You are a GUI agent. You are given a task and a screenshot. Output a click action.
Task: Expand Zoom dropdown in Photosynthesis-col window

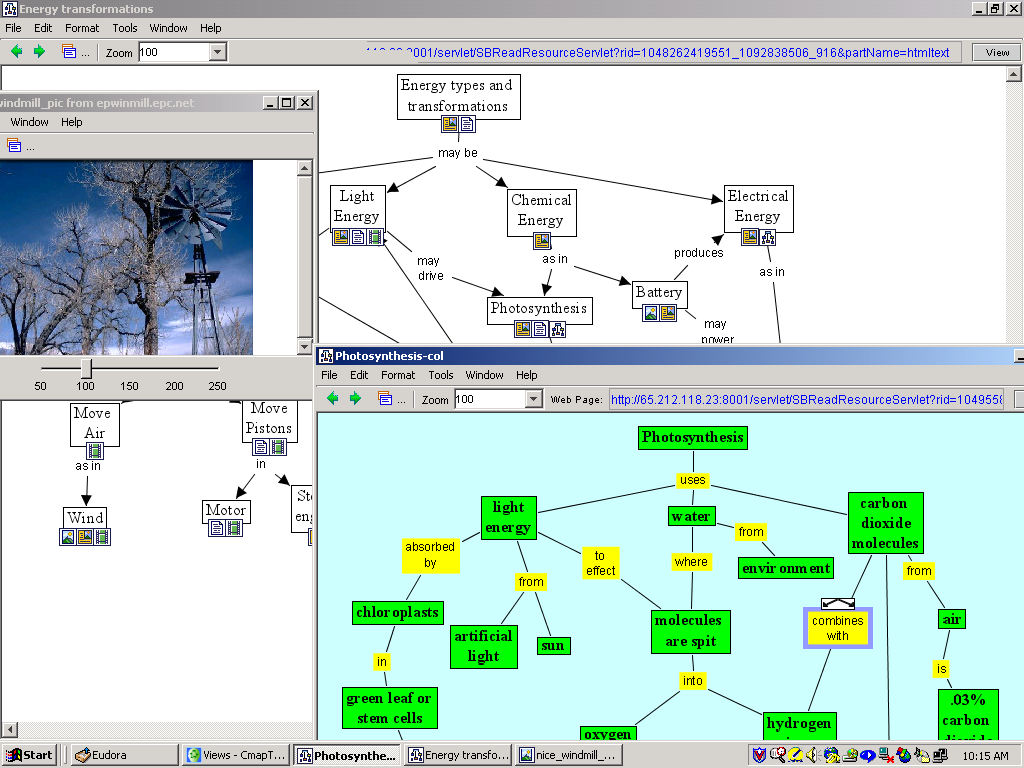(533, 399)
